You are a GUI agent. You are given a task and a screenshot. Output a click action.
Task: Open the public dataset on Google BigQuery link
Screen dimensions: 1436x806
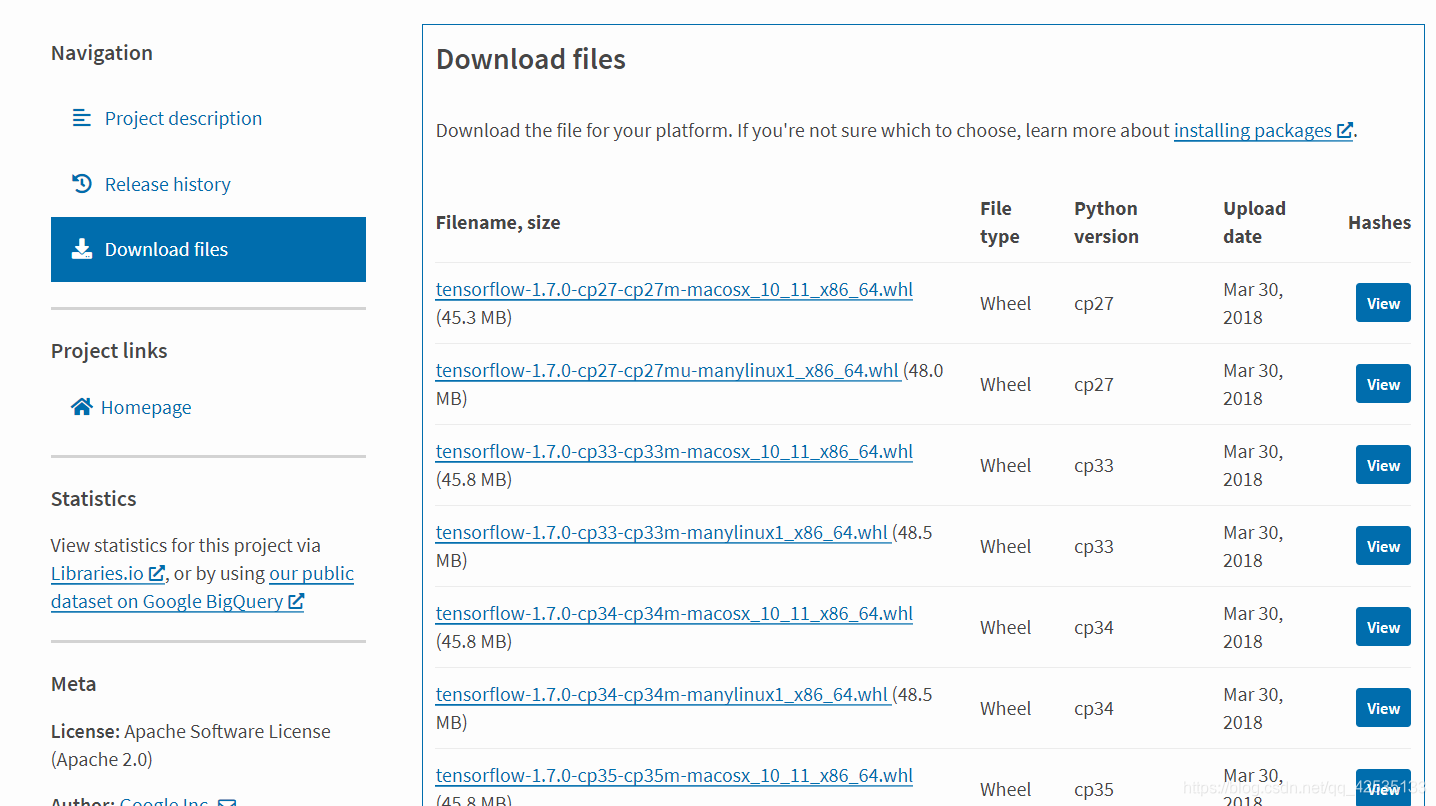click(x=203, y=588)
